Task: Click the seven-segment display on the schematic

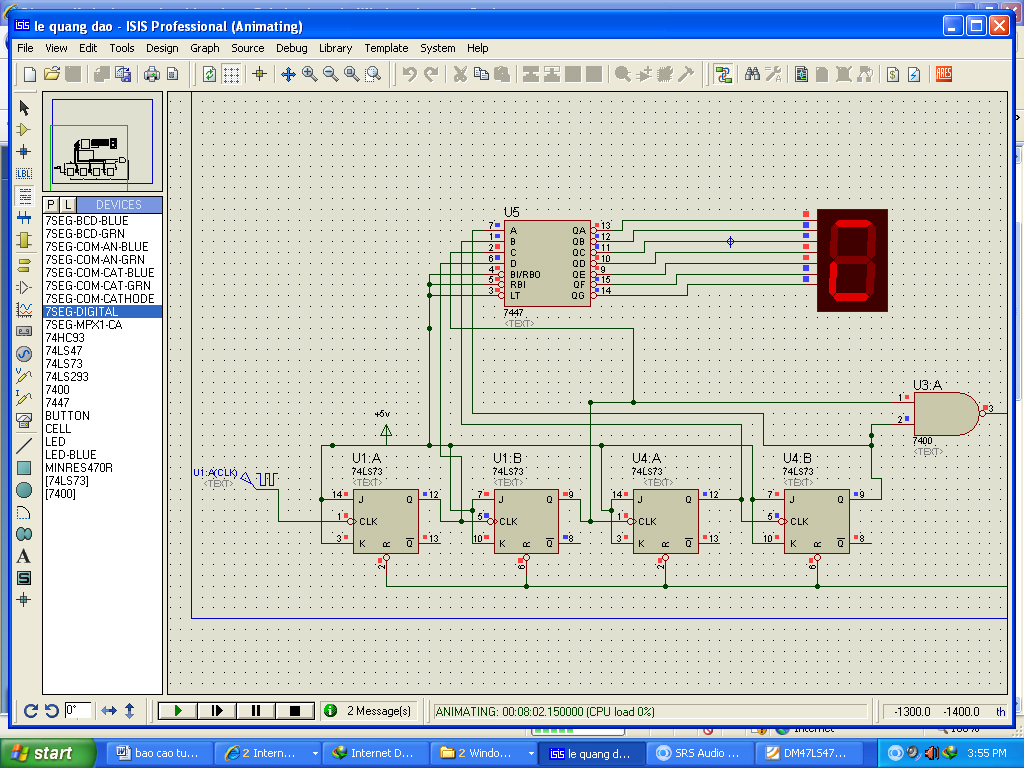Action: [852, 260]
